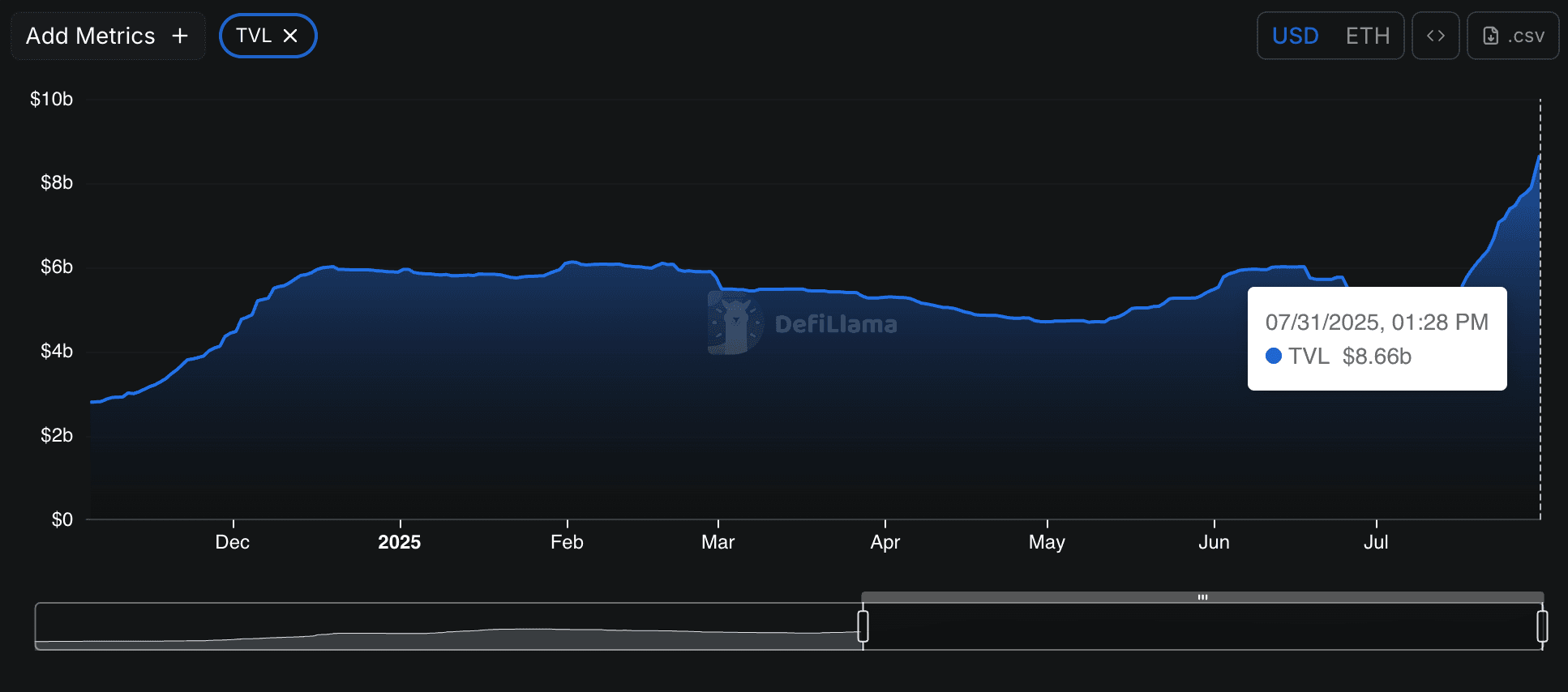The image size is (1568, 692).
Task: Remove the TVL metric with its X
Action: pos(290,36)
